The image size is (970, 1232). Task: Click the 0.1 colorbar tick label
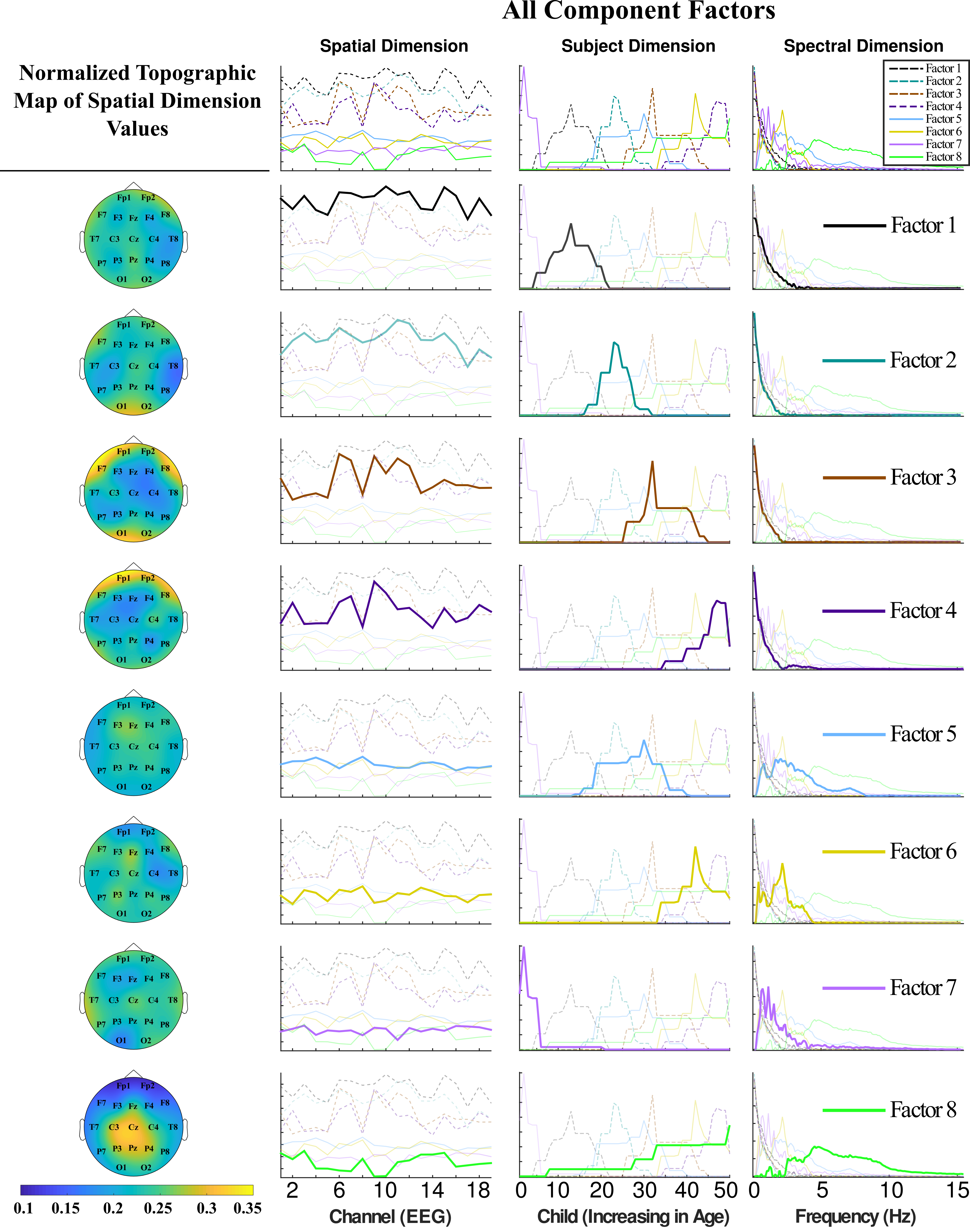point(23,1208)
